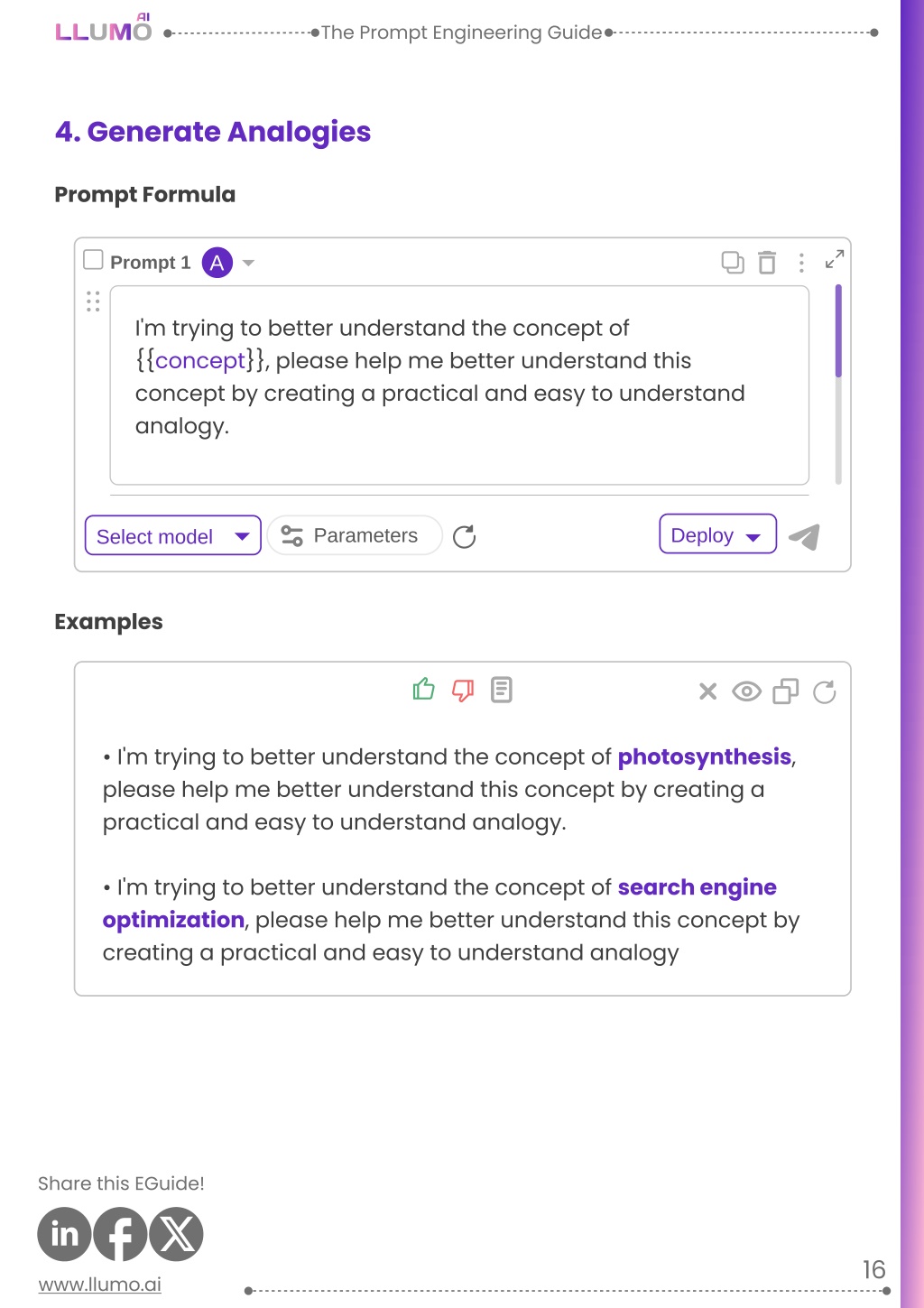924x1308 pixels.
Task: Visit the www.llumo.ai link
Action: click(x=100, y=1284)
